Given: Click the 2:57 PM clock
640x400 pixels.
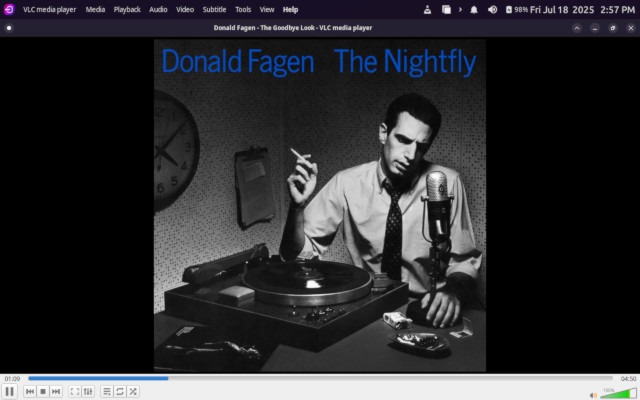Looking at the screenshot, I should click(x=618, y=9).
